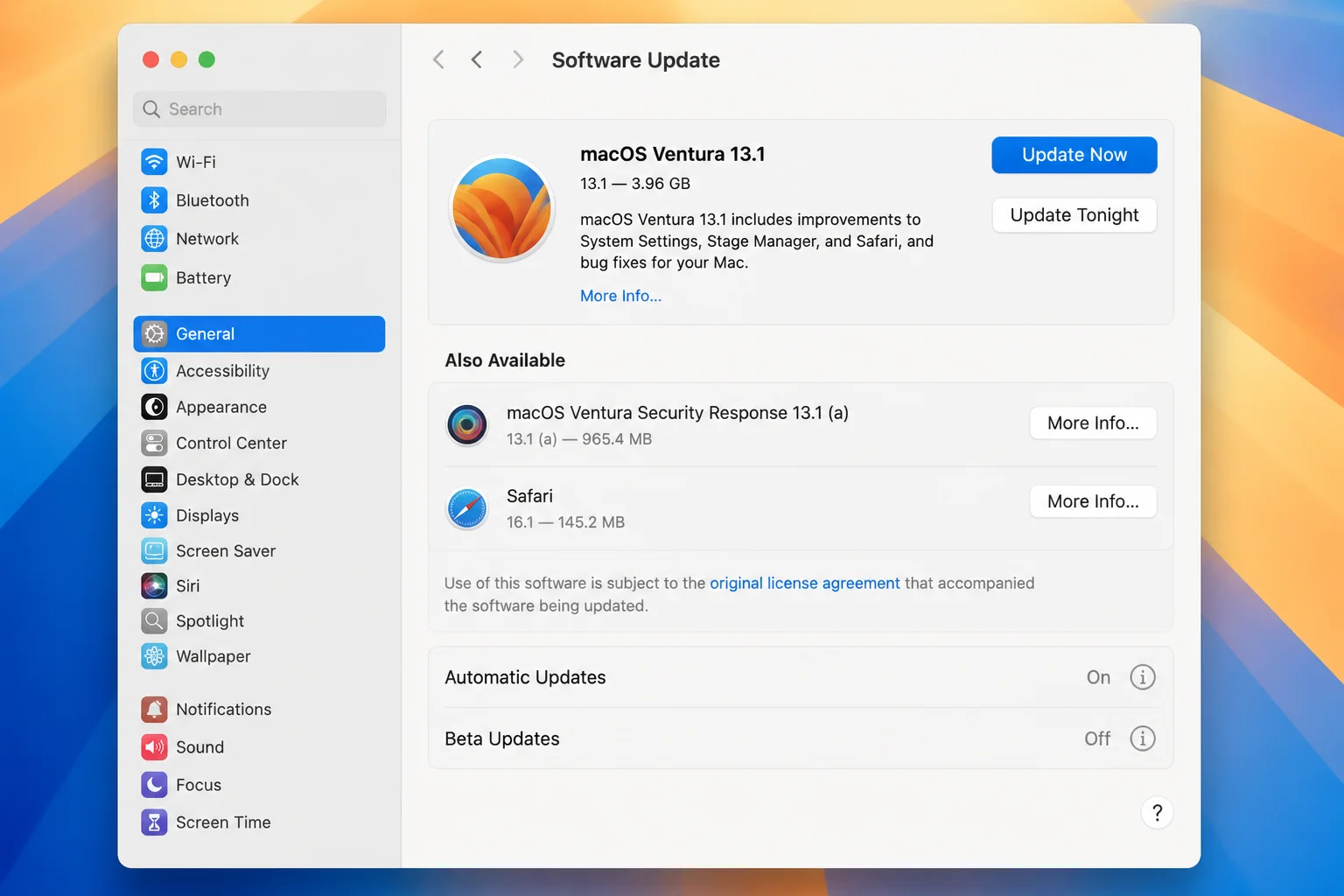Open the Control Center icon
The image size is (1344, 896).
pyautogui.click(x=155, y=443)
